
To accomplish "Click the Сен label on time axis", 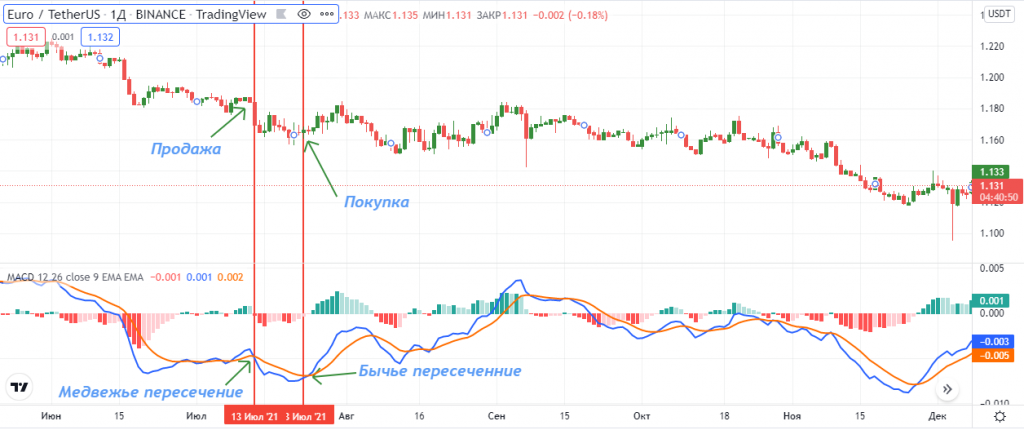I will (x=496, y=416).
